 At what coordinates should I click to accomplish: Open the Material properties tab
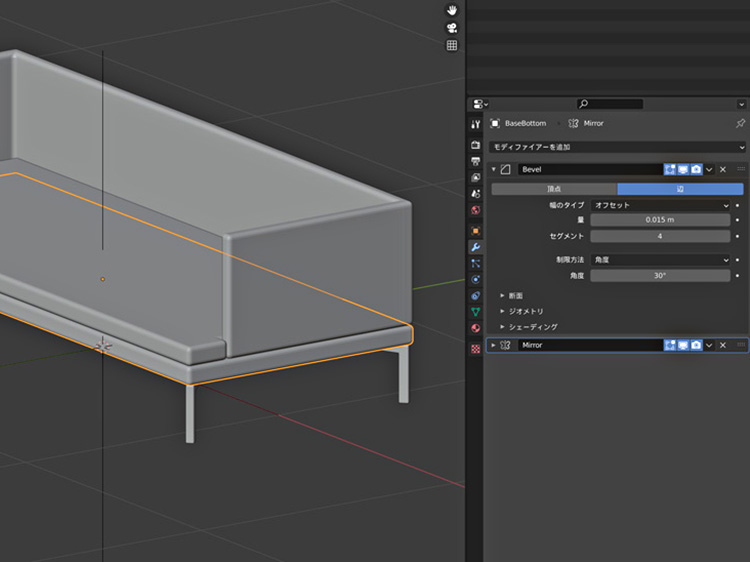476,328
